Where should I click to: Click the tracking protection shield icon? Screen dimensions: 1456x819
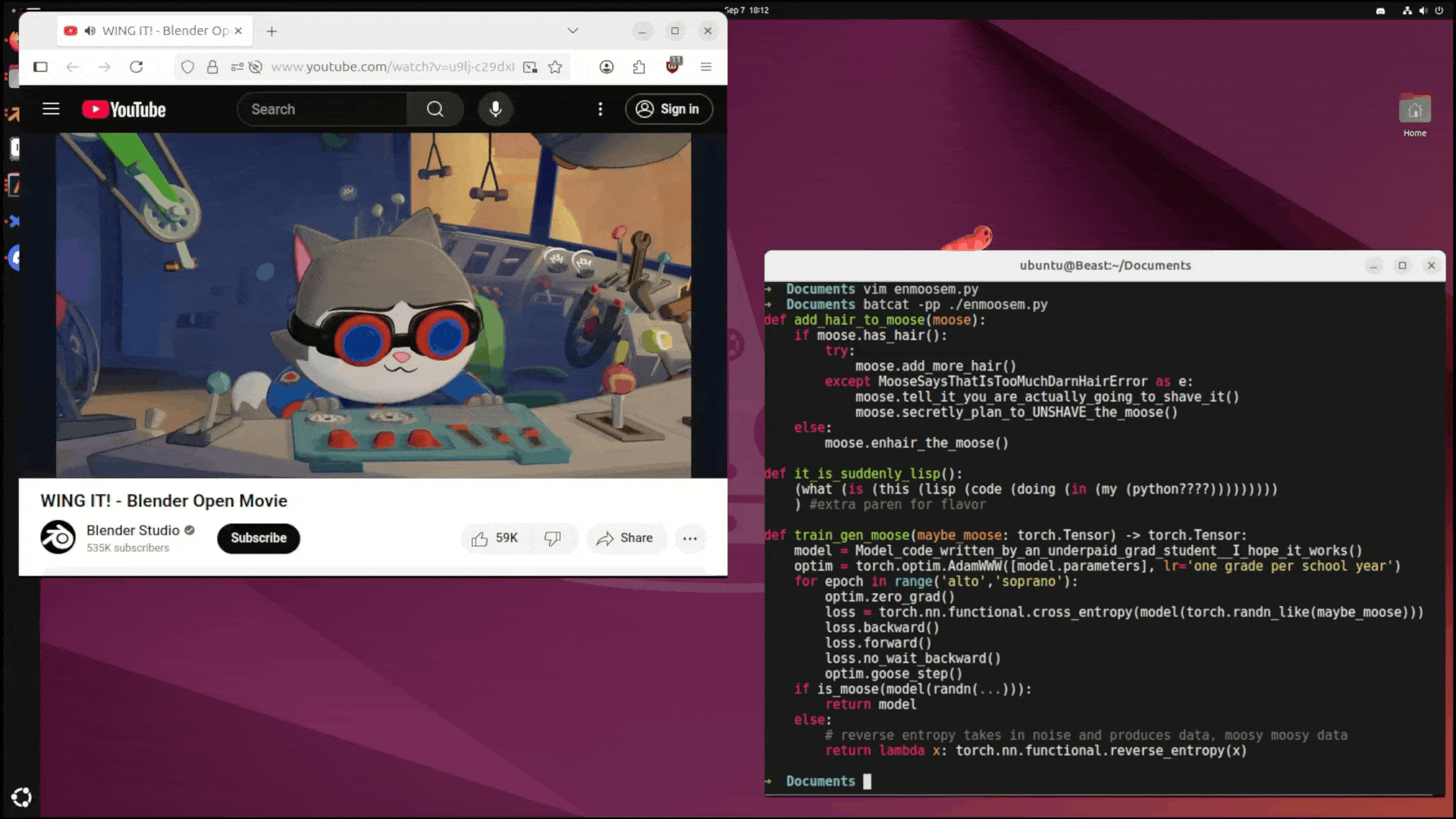[187, 67]
